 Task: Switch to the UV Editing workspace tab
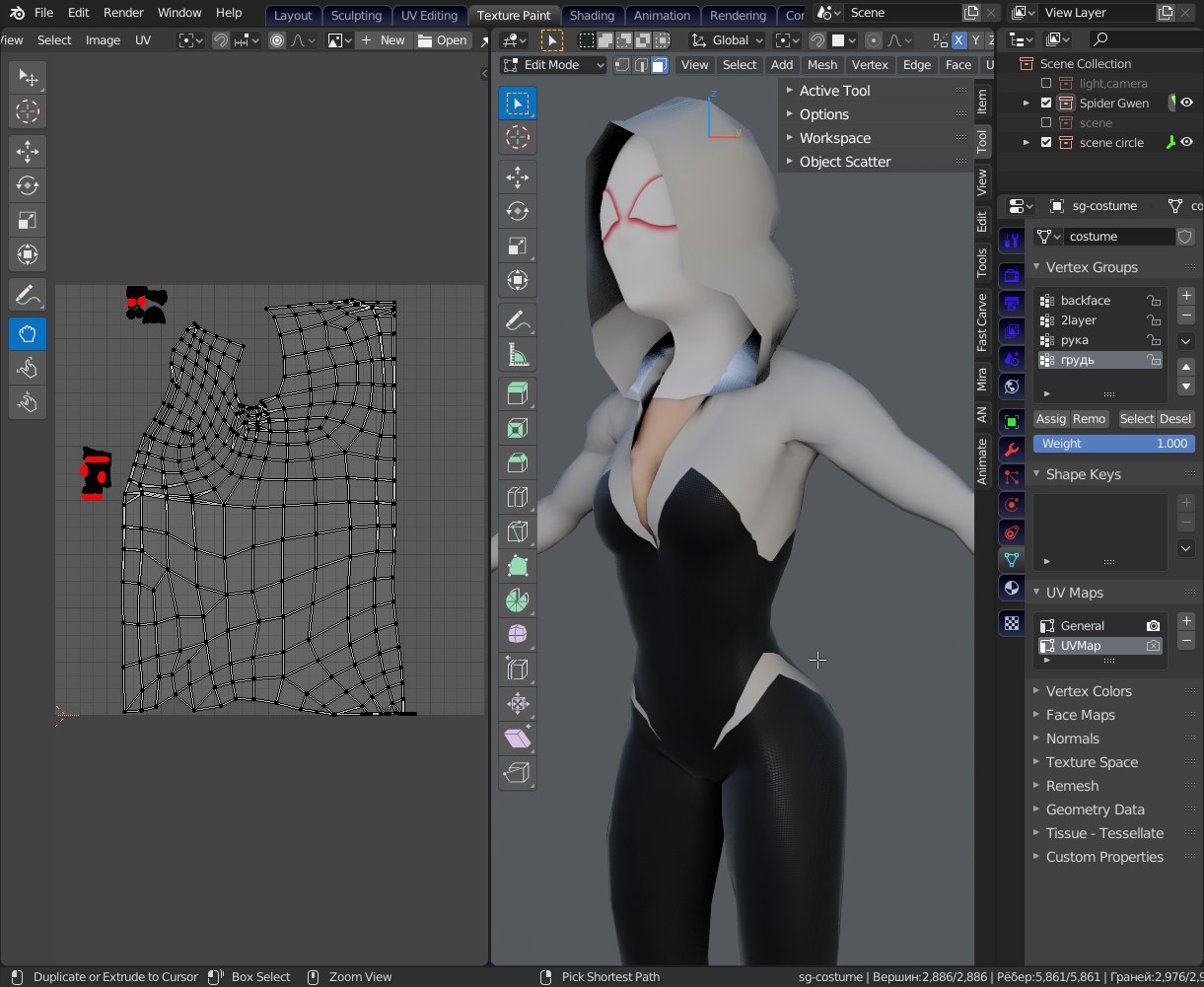tap(430, 15)
